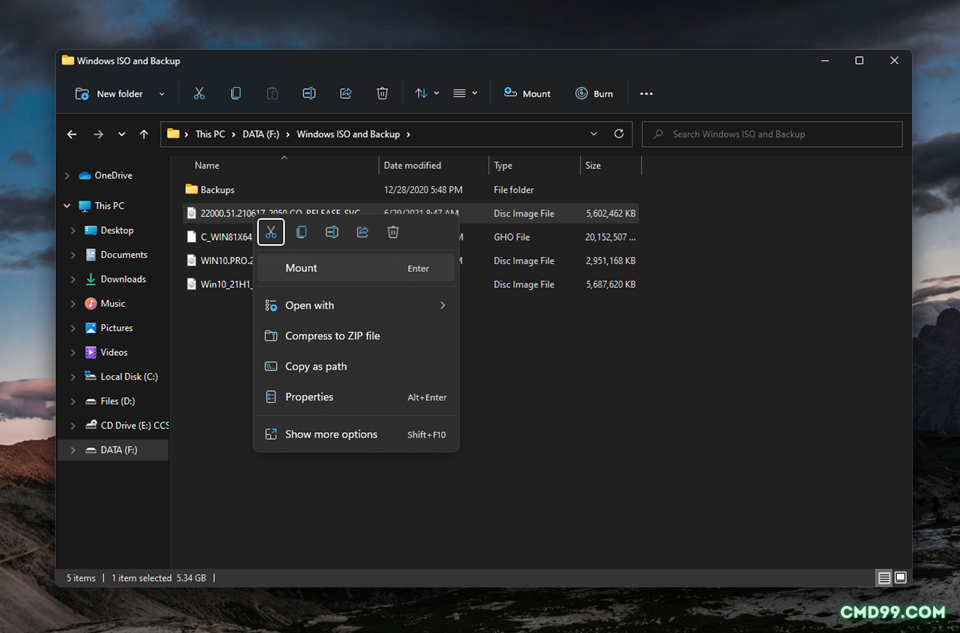
Task: Go up one folder level
Action: [144, 134]
